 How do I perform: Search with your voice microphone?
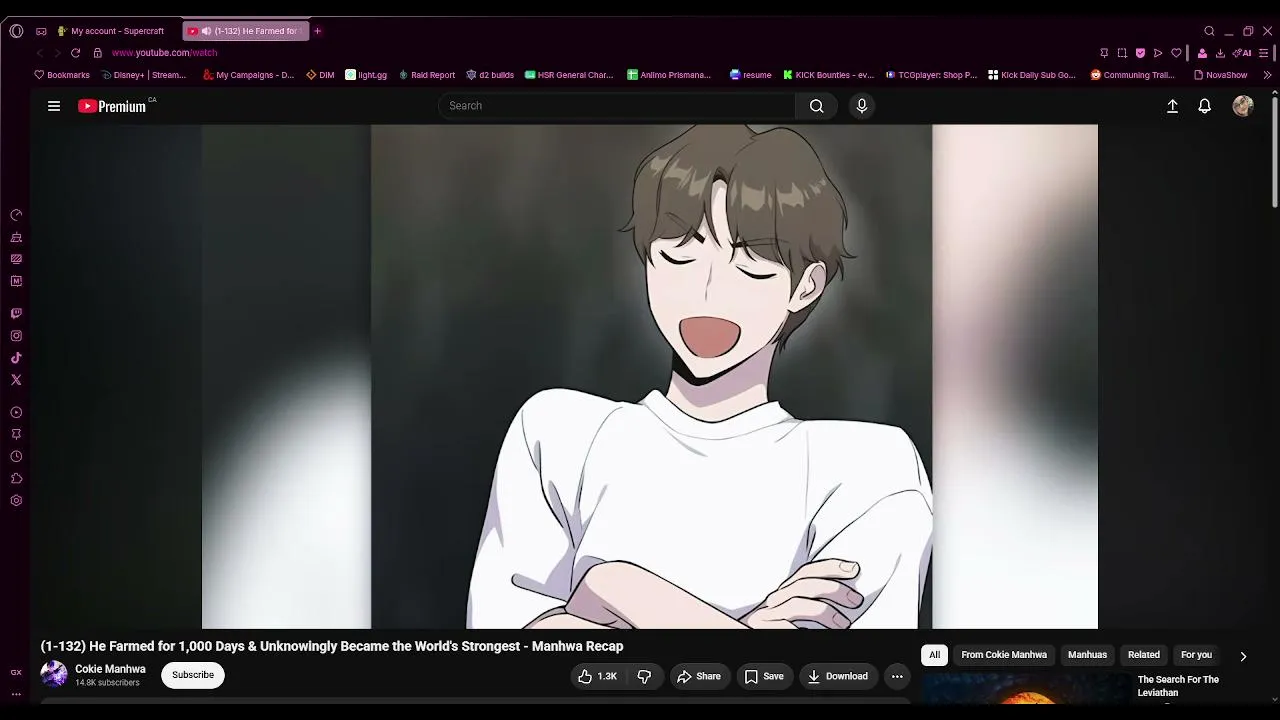pyautogui.click(x=862, y=106)
